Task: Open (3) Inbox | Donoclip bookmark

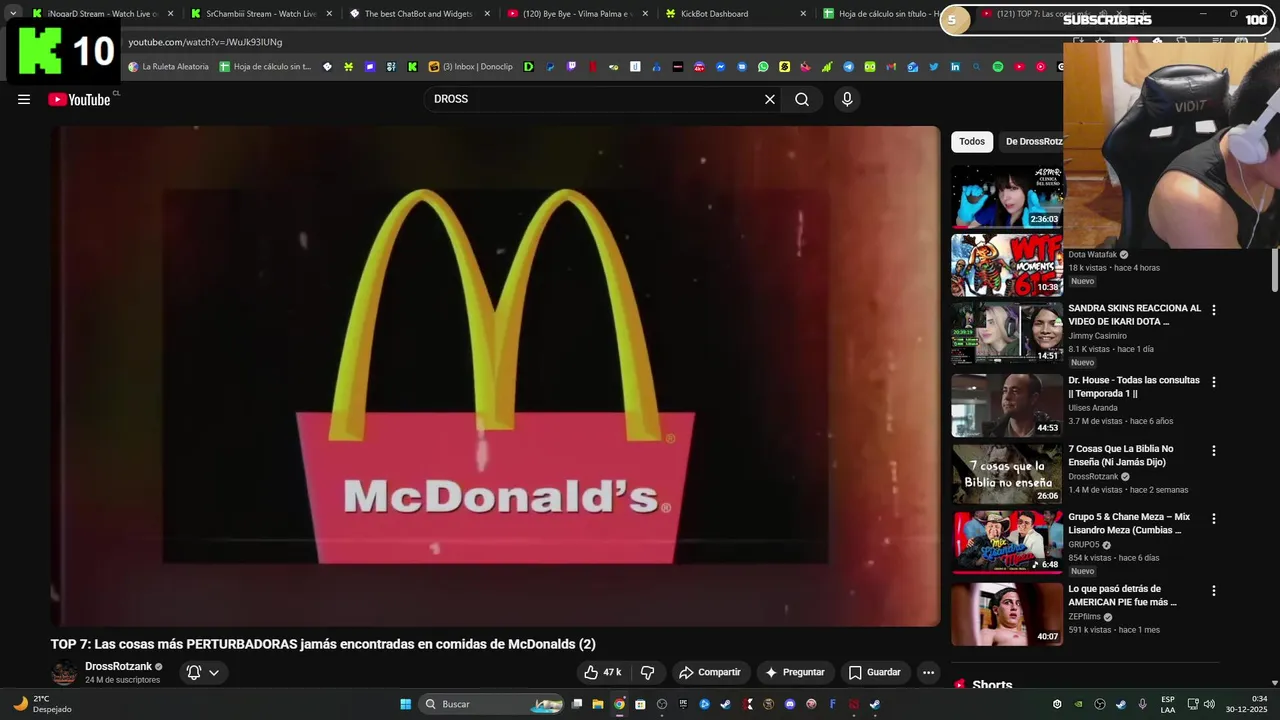Action: tap(471, 67)
